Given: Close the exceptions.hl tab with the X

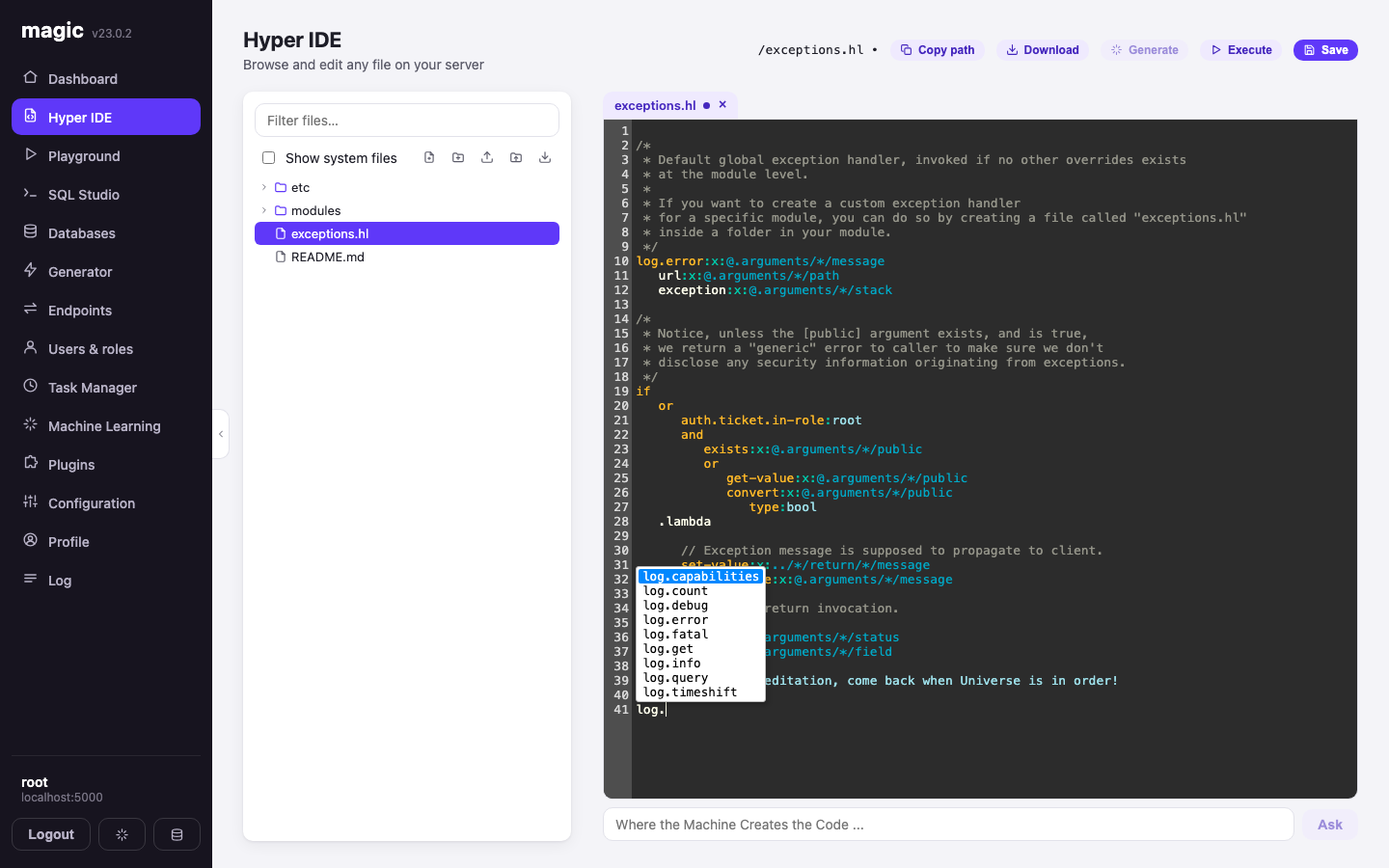Looking at the screenshot, I should [722, 104].
